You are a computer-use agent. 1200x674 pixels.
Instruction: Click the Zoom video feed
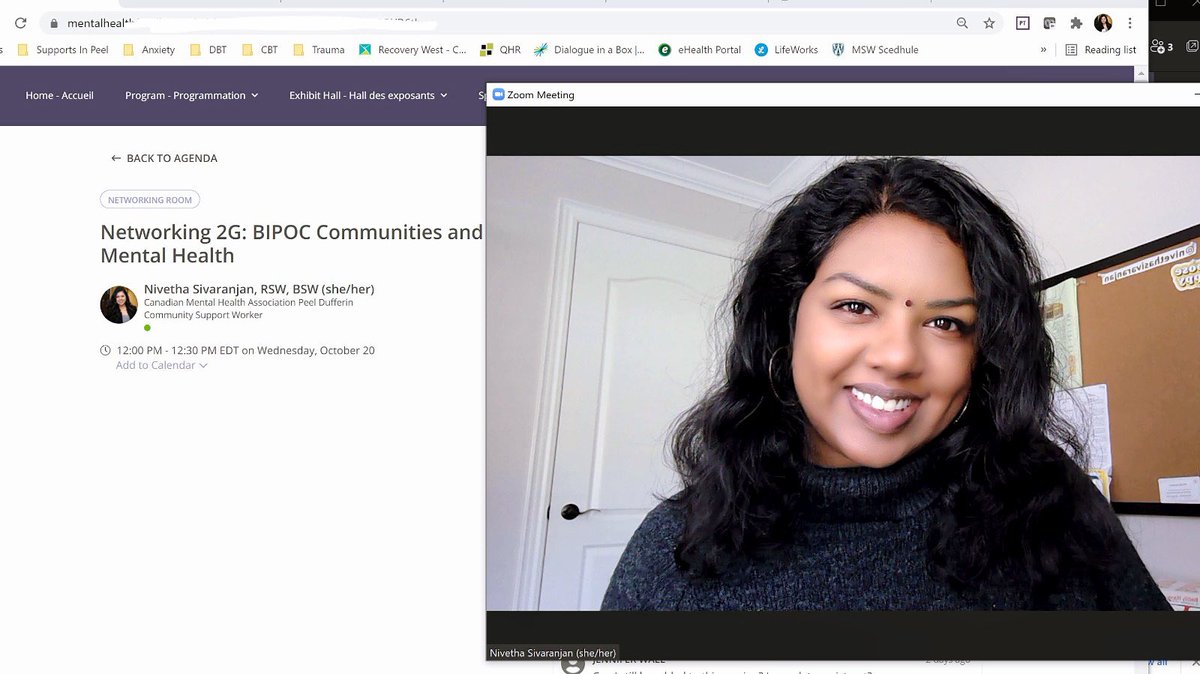click(x=842, y=383)
